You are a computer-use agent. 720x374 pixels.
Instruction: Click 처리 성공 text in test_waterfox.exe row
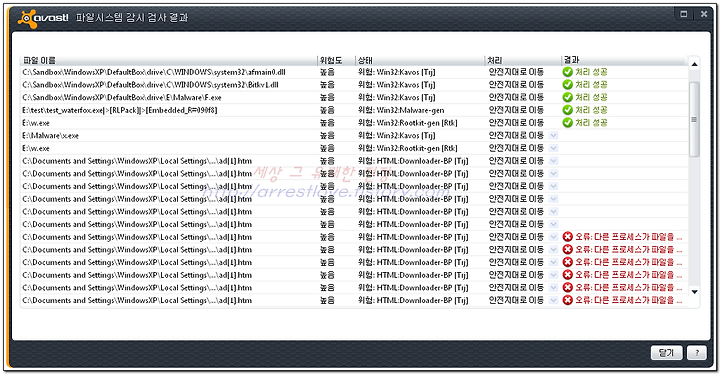pos(591,110)
